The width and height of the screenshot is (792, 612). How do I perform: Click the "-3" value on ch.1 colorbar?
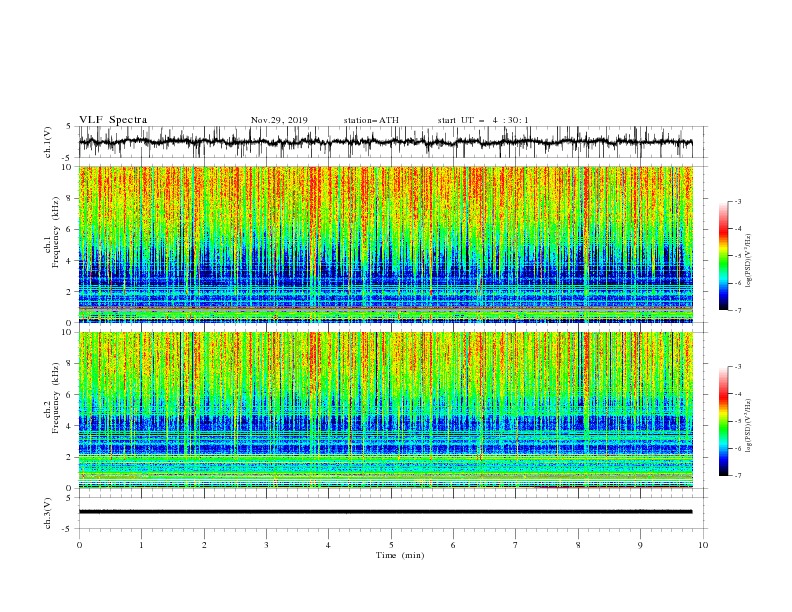coord(737,201)
